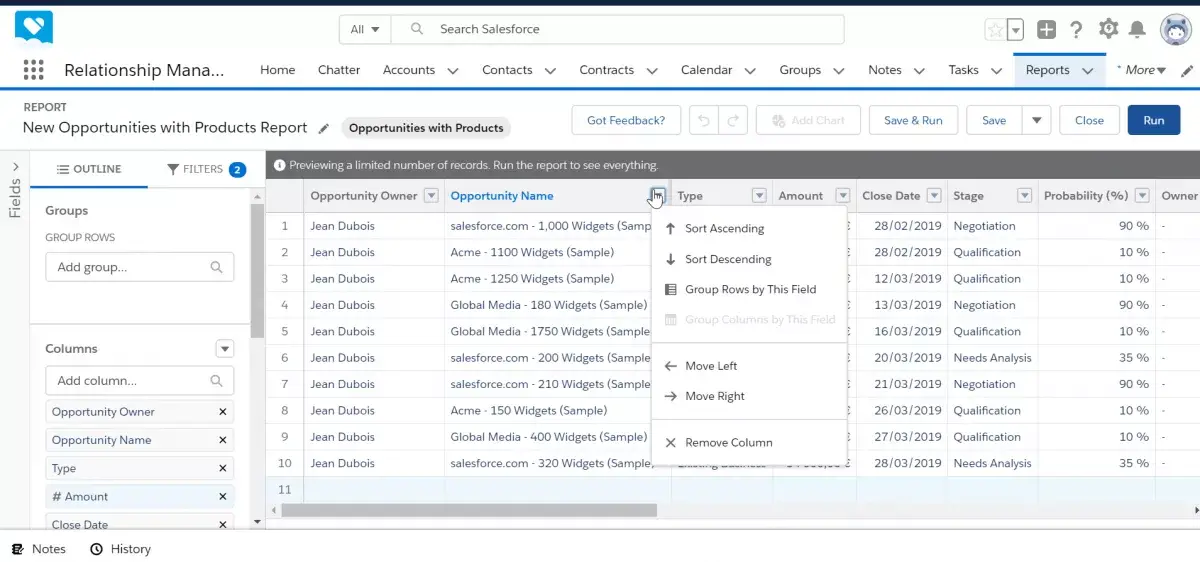1200x562 pixels.
Task: Click the Global Media - 400 Widgets (Sample) cell
Action: point(549,437)
